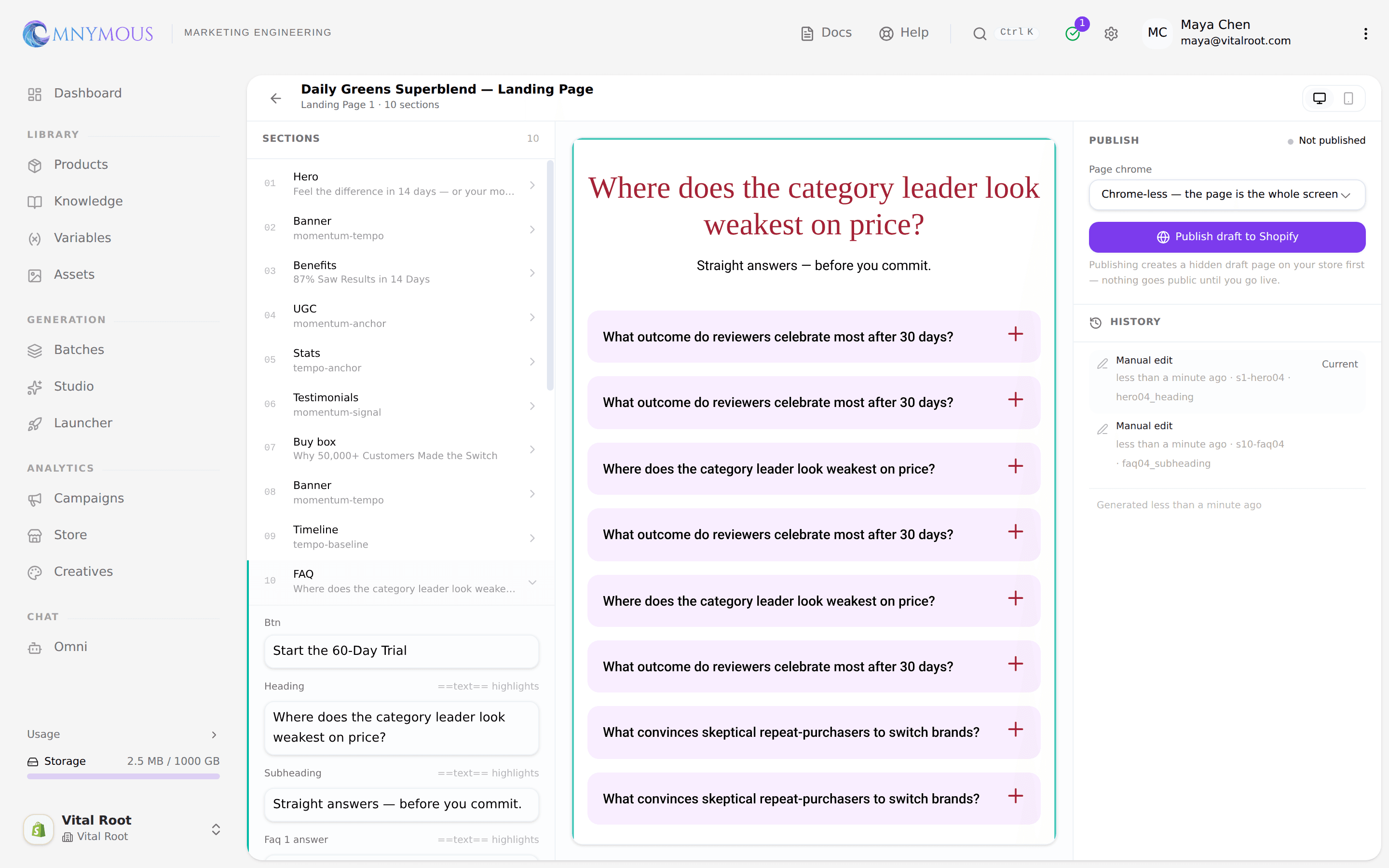The image size is (1389, 868).
Task: Open Products in sidebar
Action: tap(123, 165)
